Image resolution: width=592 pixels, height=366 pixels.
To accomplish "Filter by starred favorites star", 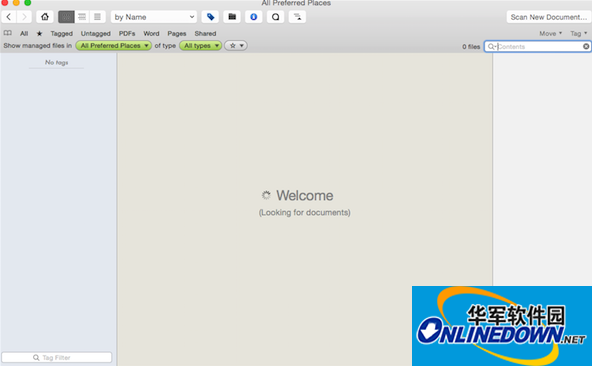I will click(x=39, y=34).
